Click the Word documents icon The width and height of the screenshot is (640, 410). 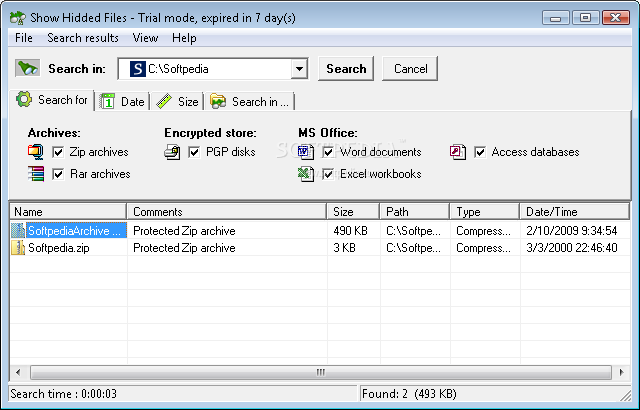[306, 152]
